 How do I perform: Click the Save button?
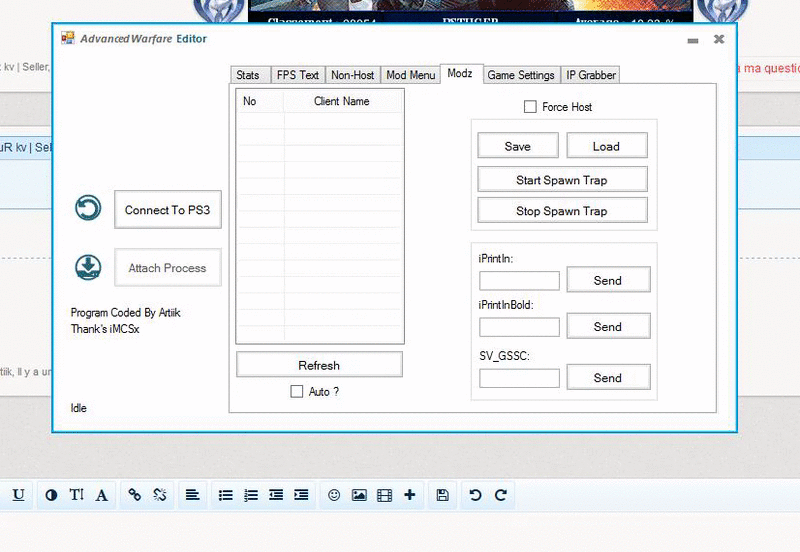518,146
